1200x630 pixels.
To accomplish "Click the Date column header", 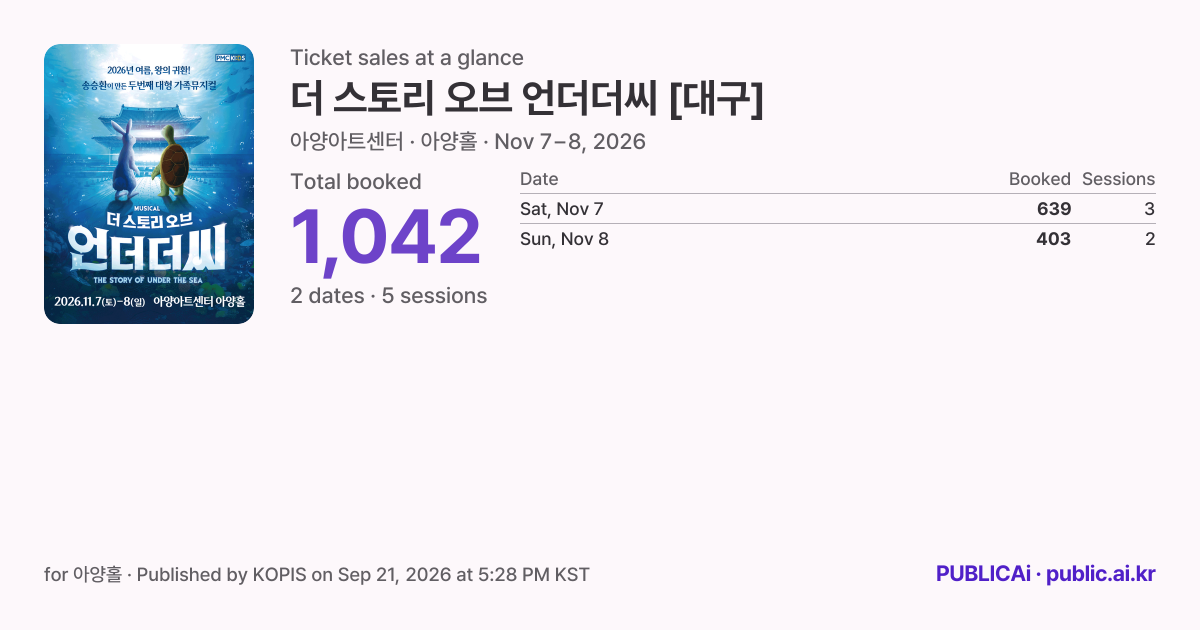I will pyautogui.click(x=539, y=179).
